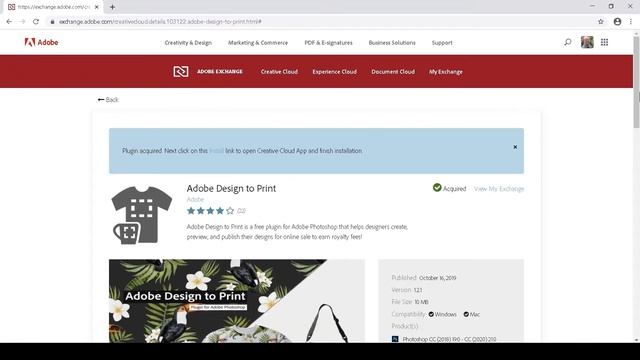Image resolution: width=640 pixels, height=360 pixels.
Task: Open the Adobe Design to Print preview image
Action: tap(237, 301)
